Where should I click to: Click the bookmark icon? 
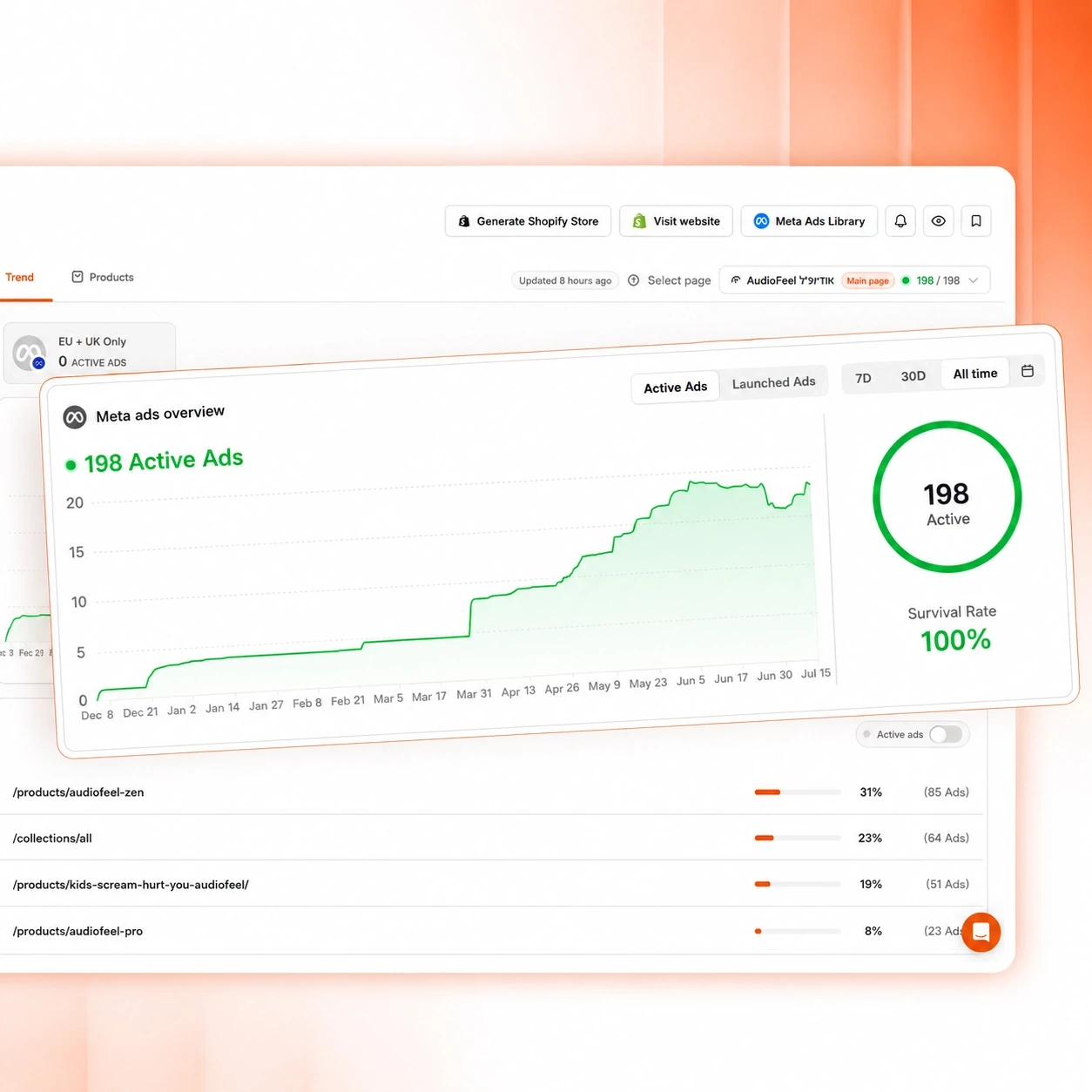click(976, 221)
